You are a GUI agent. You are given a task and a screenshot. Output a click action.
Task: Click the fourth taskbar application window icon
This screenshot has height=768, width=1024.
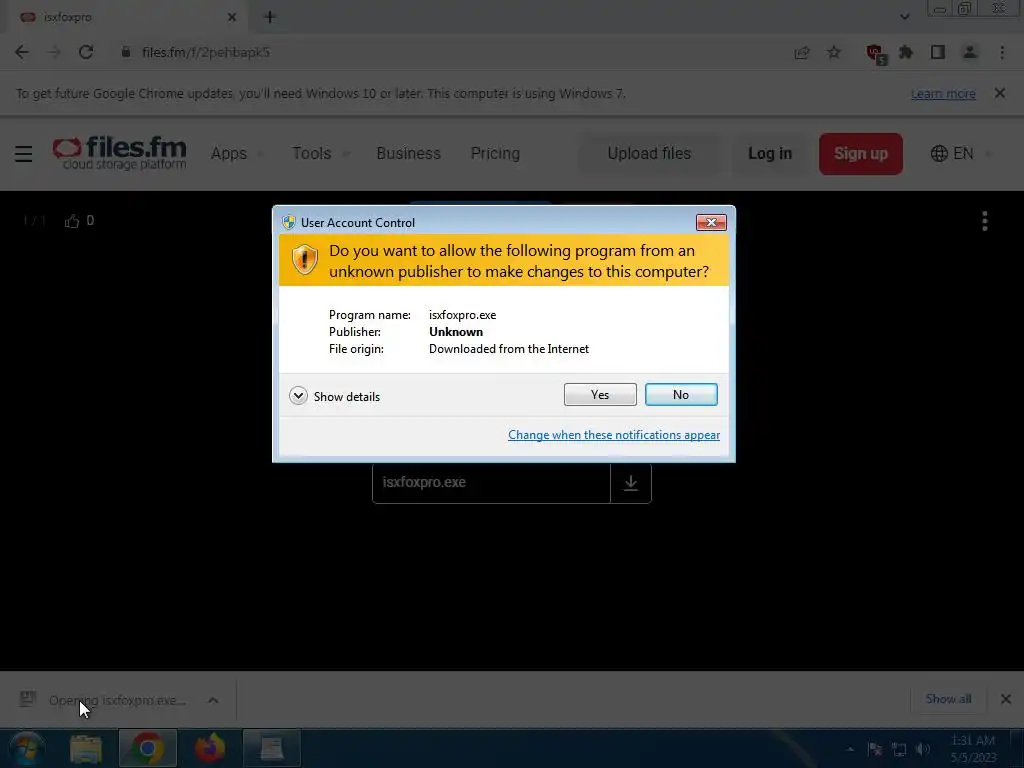coord(272,748)
